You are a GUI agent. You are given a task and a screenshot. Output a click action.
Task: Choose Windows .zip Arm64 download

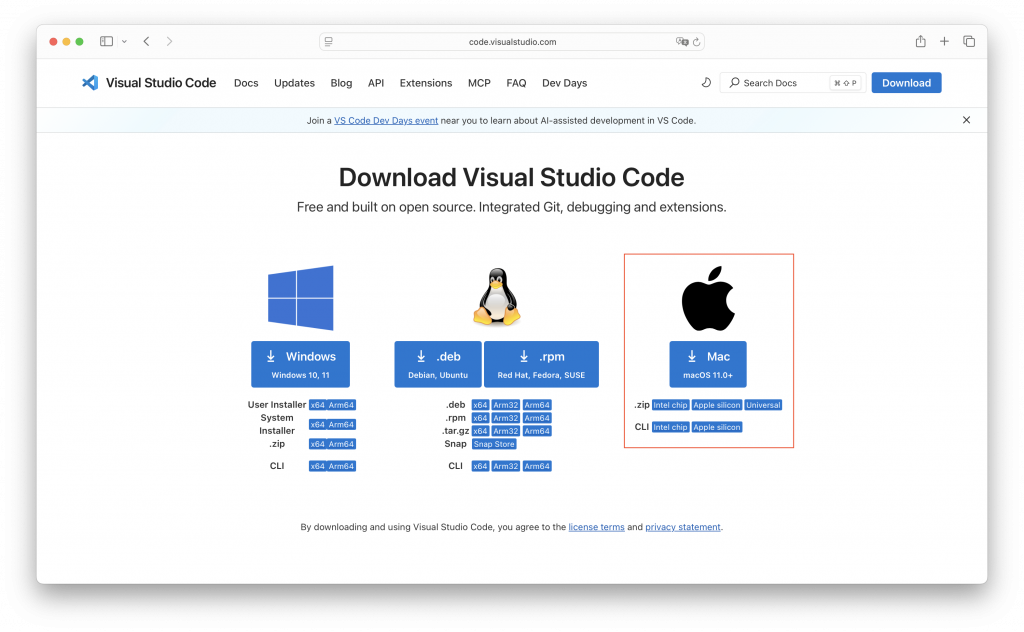tap(342, 444)
